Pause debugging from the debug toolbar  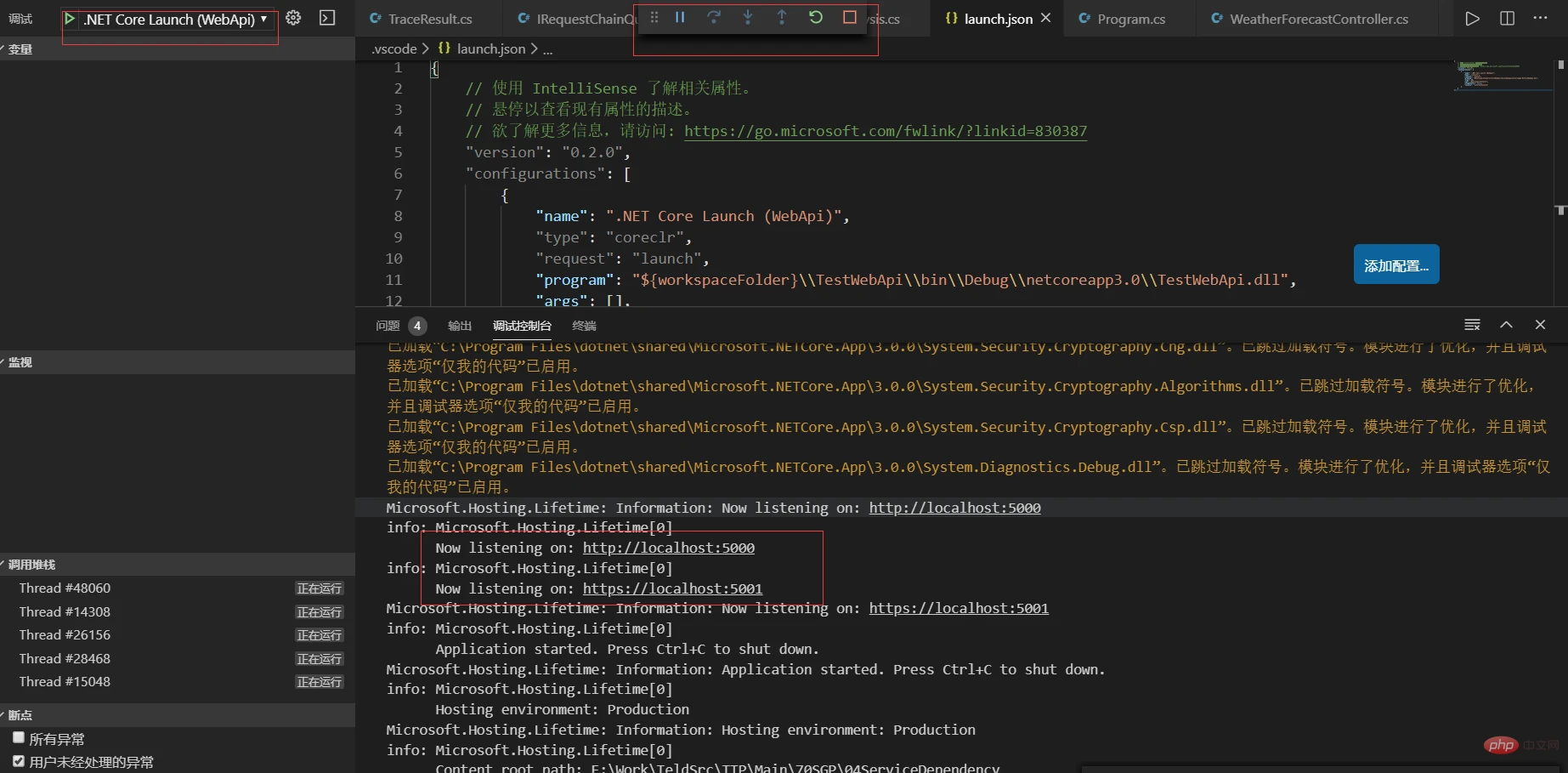click(x=680, y=17)
